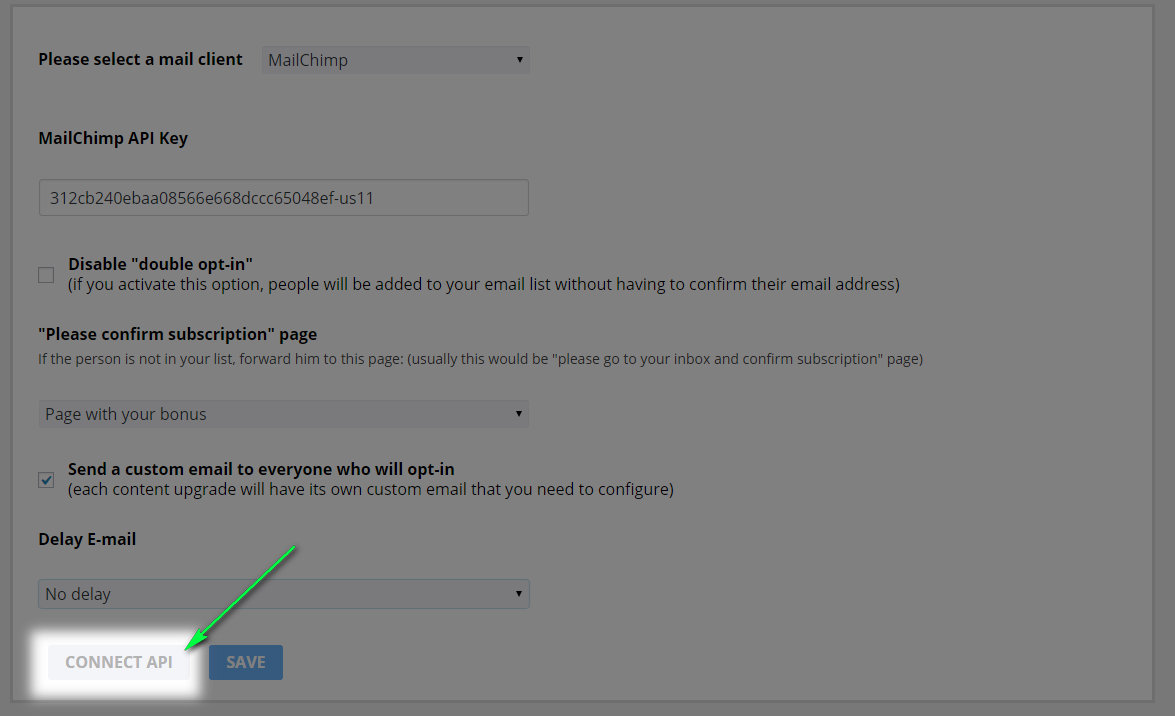
Task: Click the "Please select a mail client" label
Action: [140, 59]
